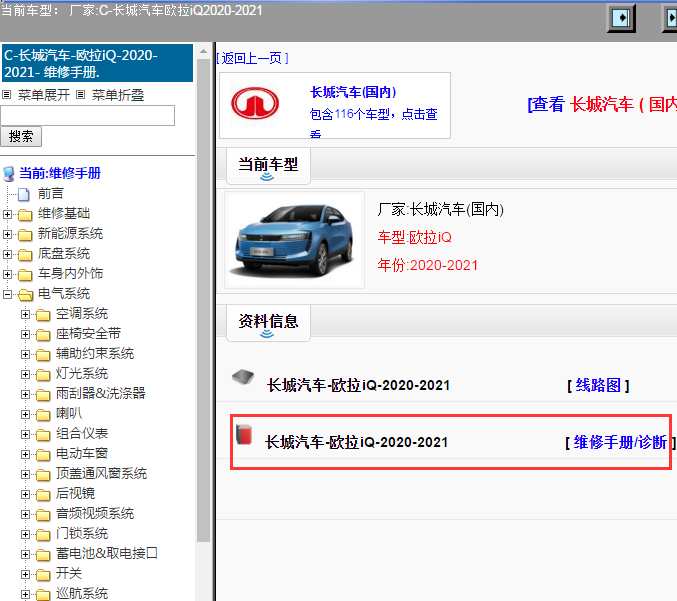Expand the 蓄电池&取电接口 tree node
Screen dimensions: 677x601
[x=25, y=554]
